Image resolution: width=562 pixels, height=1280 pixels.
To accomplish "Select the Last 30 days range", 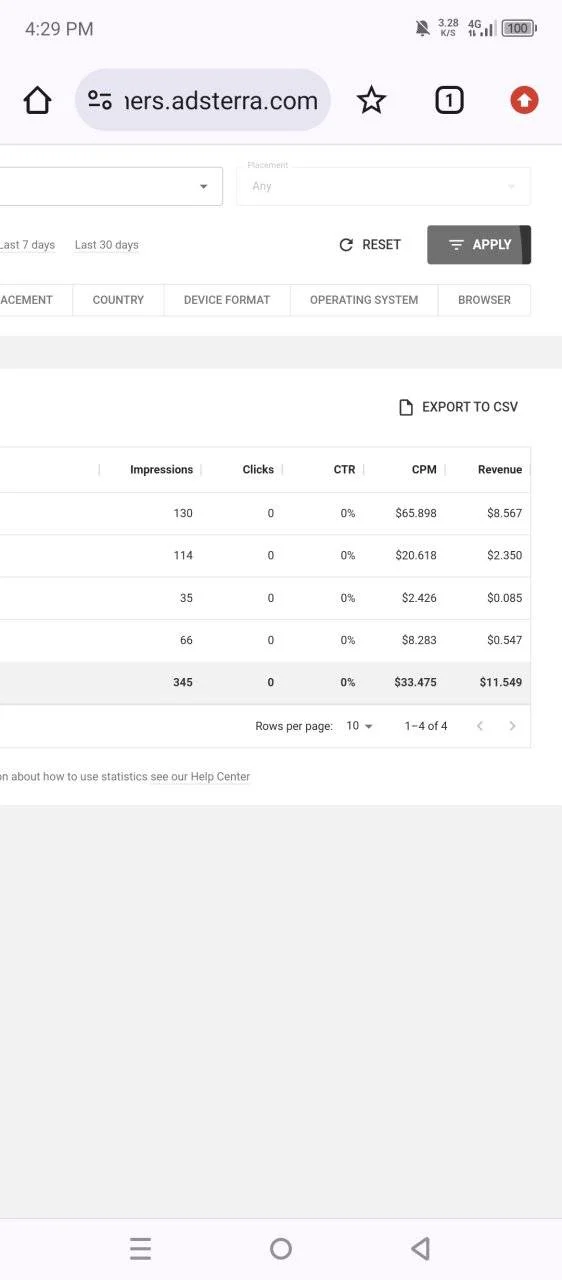I will [x=107, y=245].
